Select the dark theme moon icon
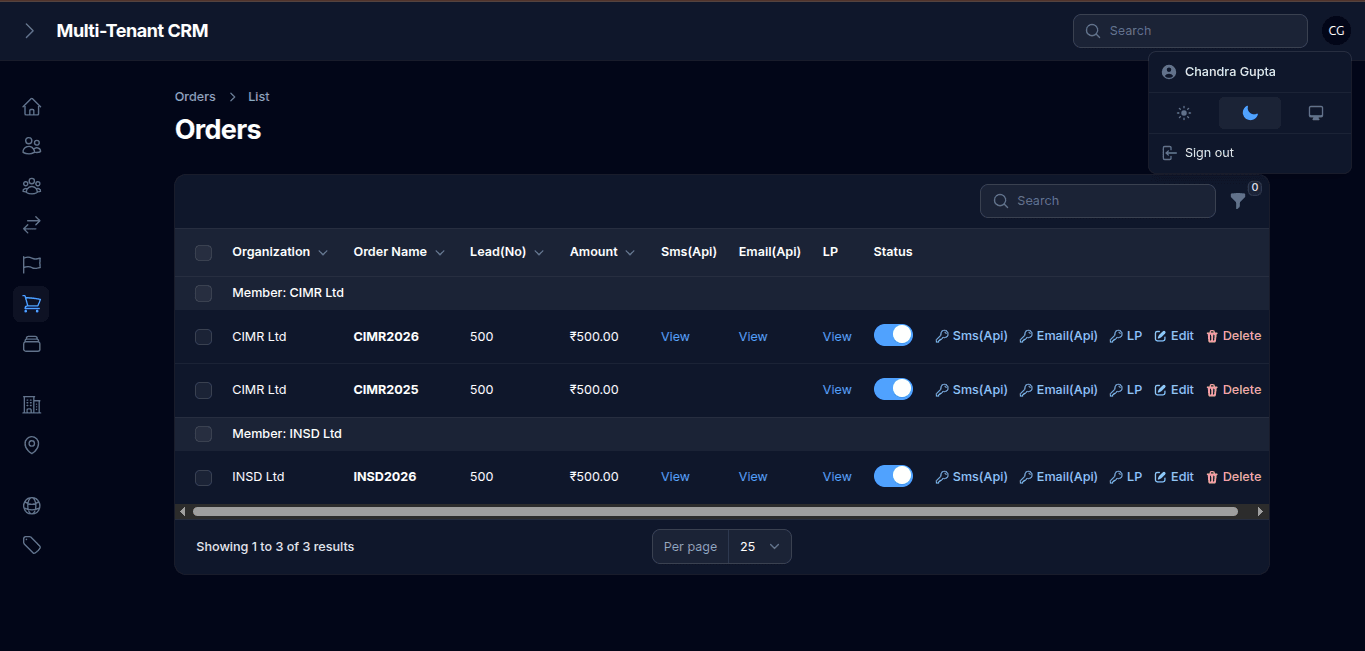Image resolution: width=1365 pixels, height=651 pixels. click(1250, 113)
